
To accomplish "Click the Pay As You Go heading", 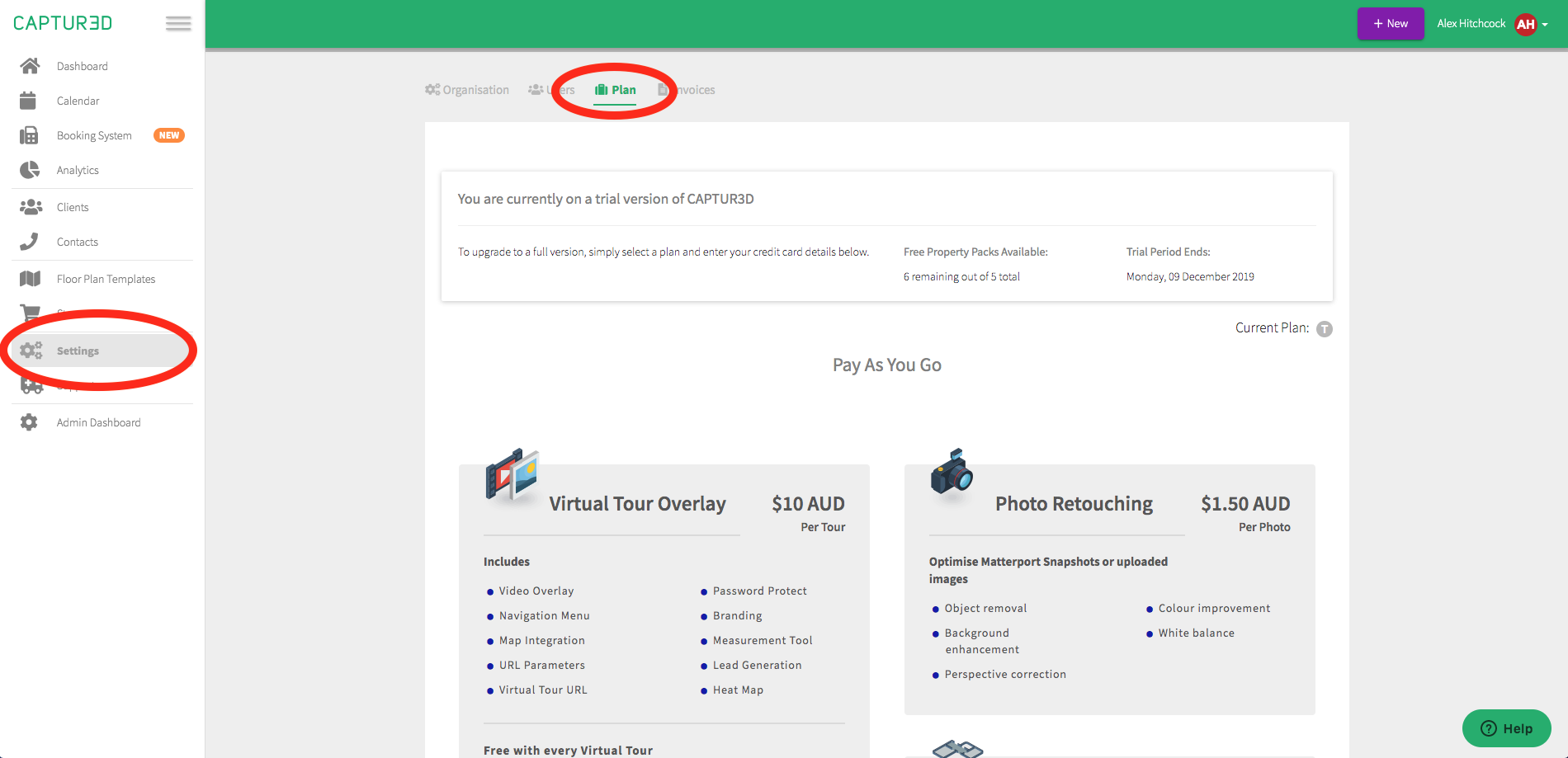I will click(887, 365).
